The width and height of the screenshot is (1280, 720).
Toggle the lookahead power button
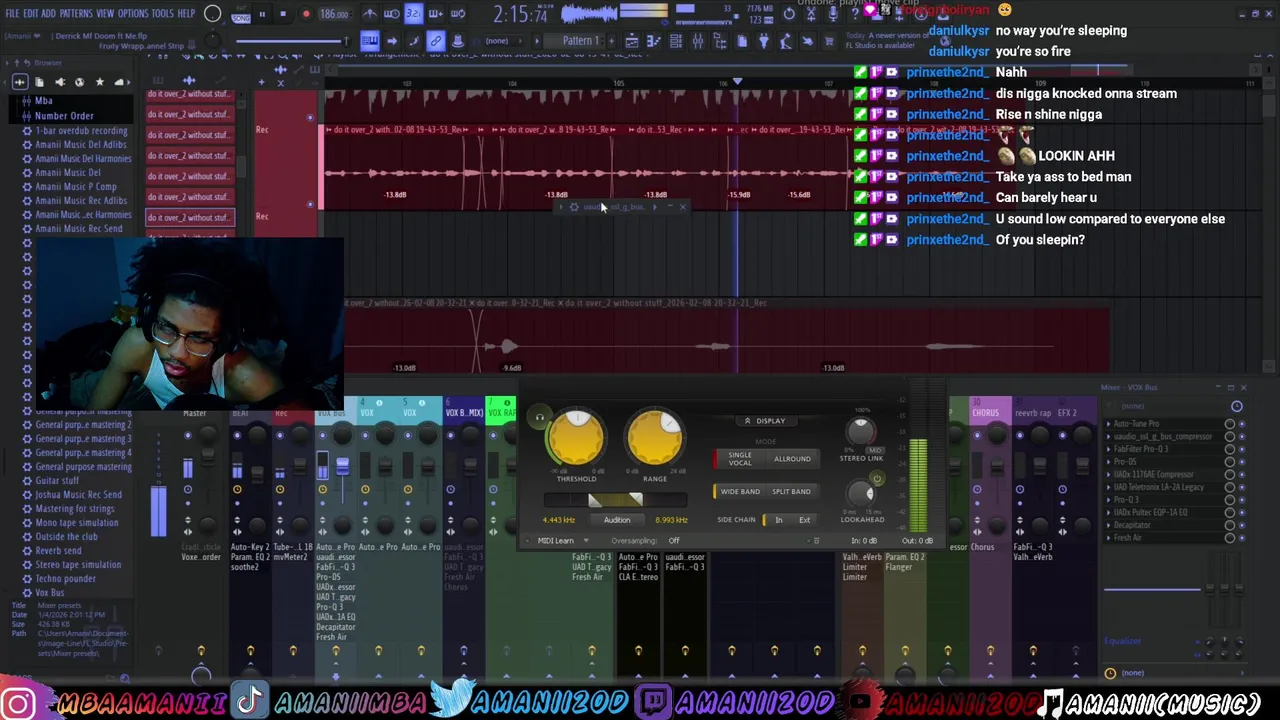877,480
